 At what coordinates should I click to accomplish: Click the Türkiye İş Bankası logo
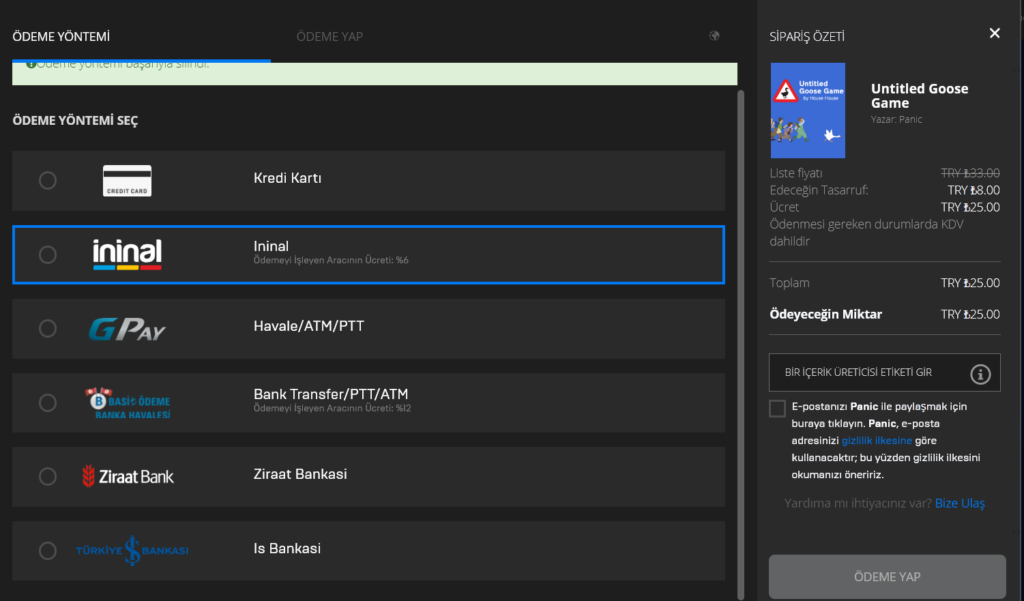(132, 551)
